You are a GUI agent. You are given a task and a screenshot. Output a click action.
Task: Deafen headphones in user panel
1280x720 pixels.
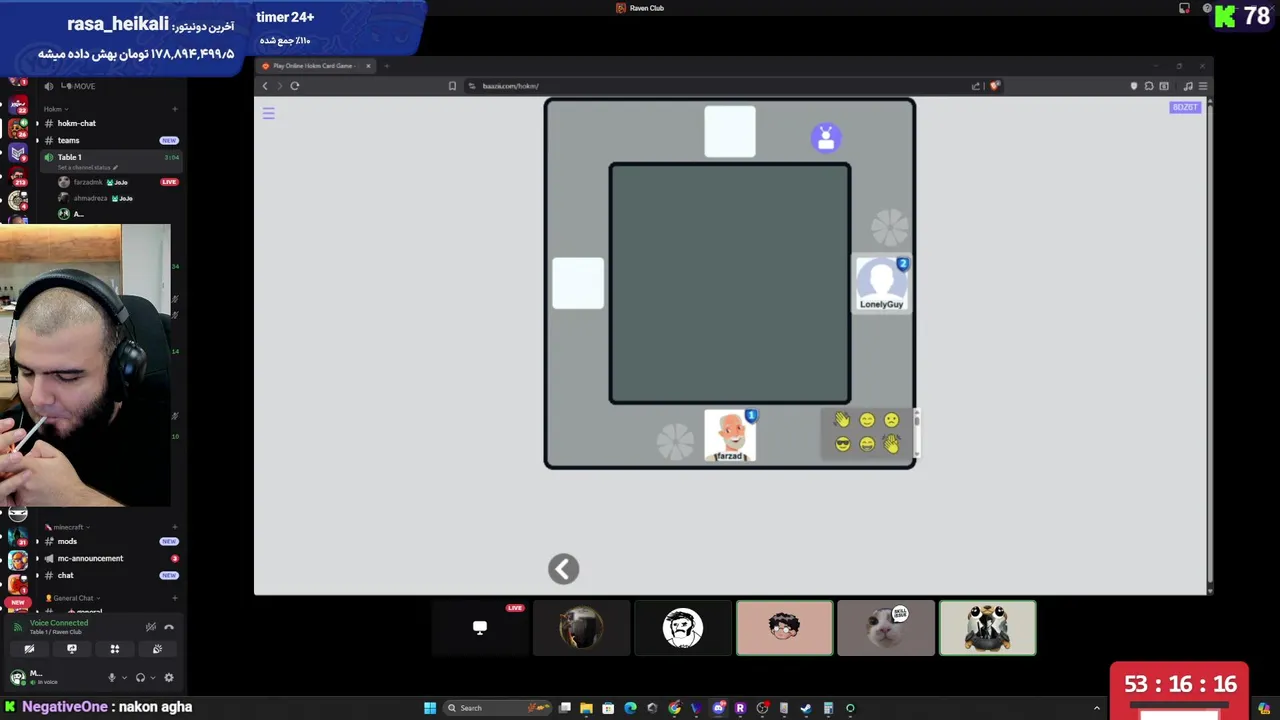(140, 677)
